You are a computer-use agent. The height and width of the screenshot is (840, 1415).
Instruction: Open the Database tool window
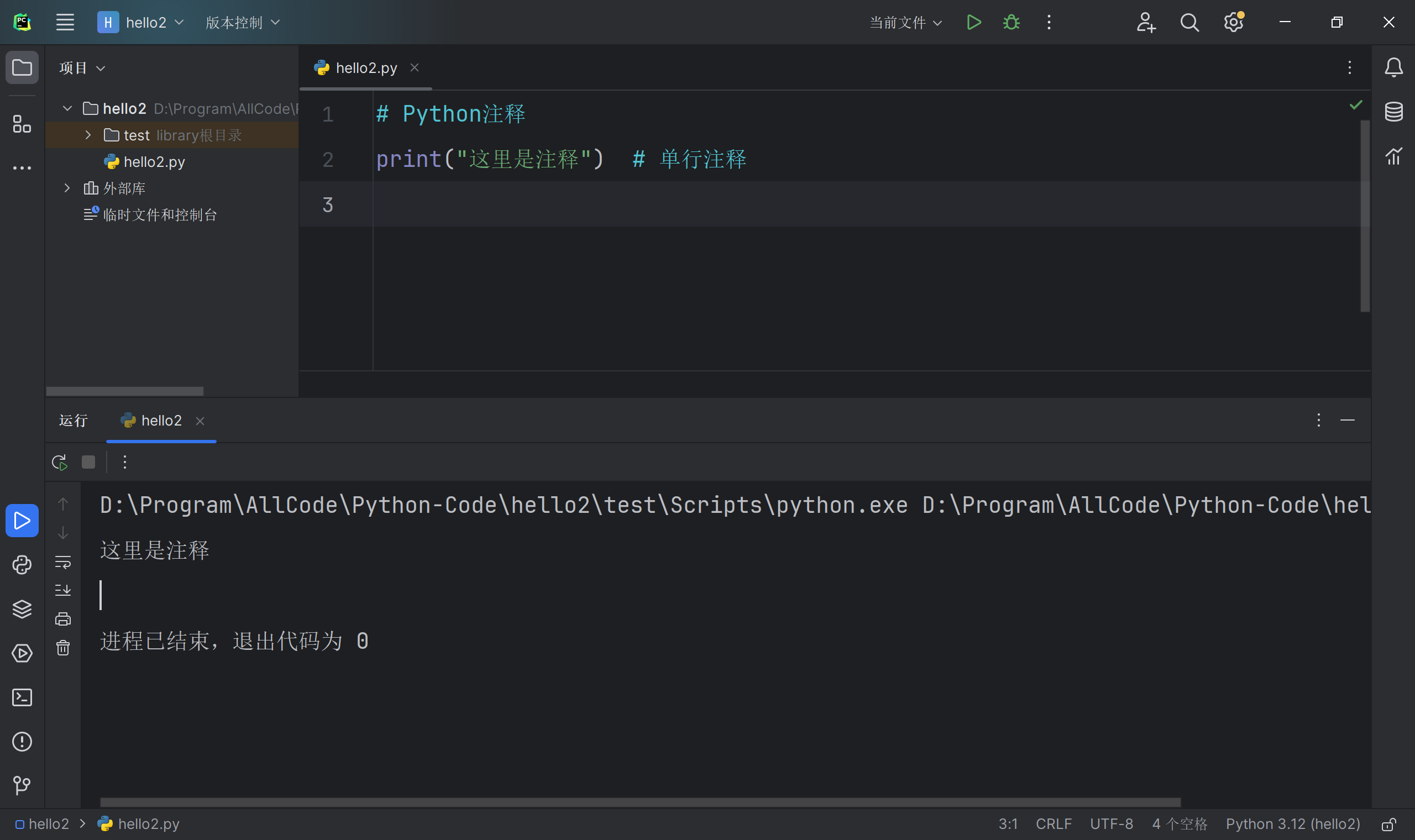[1393, 112]
